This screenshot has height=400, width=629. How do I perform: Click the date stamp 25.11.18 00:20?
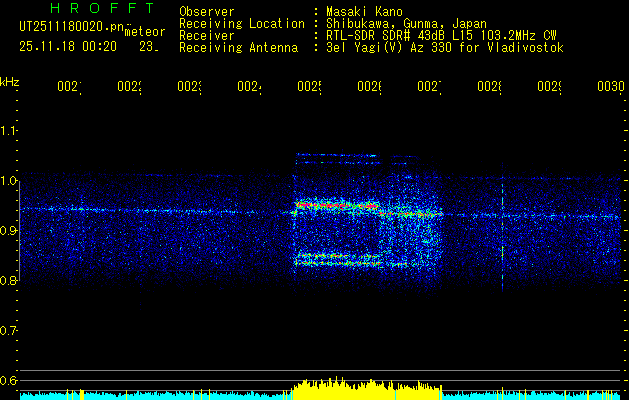68,47
